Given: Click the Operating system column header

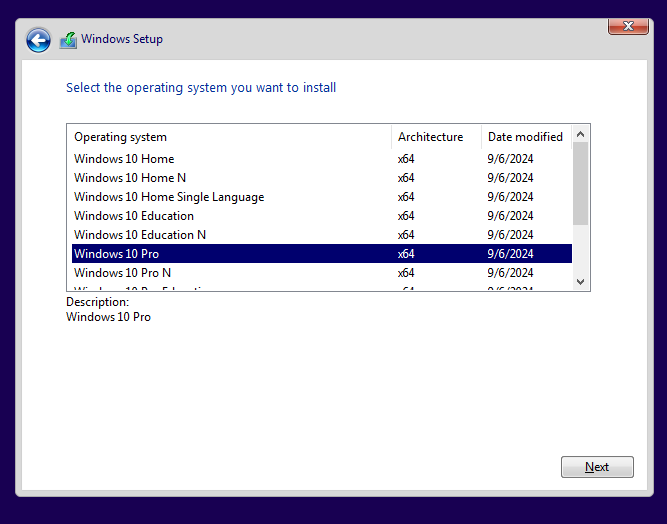Looking at the screenshot, I should click(229, 137).
